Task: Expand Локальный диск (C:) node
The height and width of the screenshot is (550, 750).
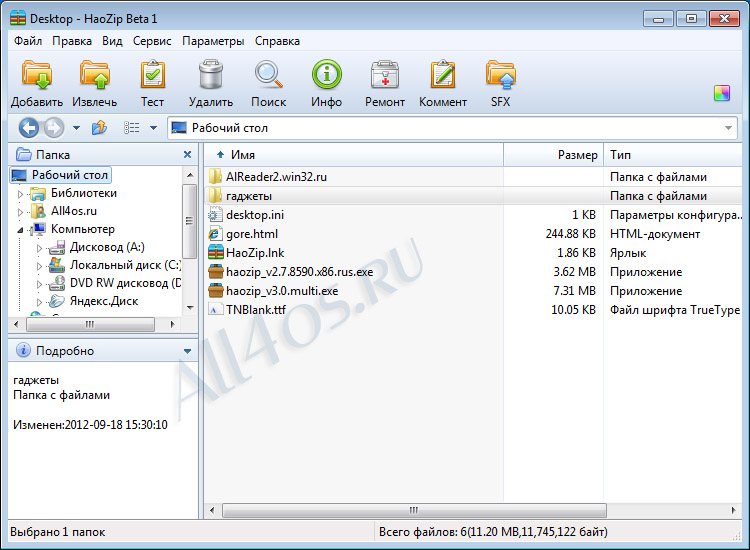Action: click(40, 266)
